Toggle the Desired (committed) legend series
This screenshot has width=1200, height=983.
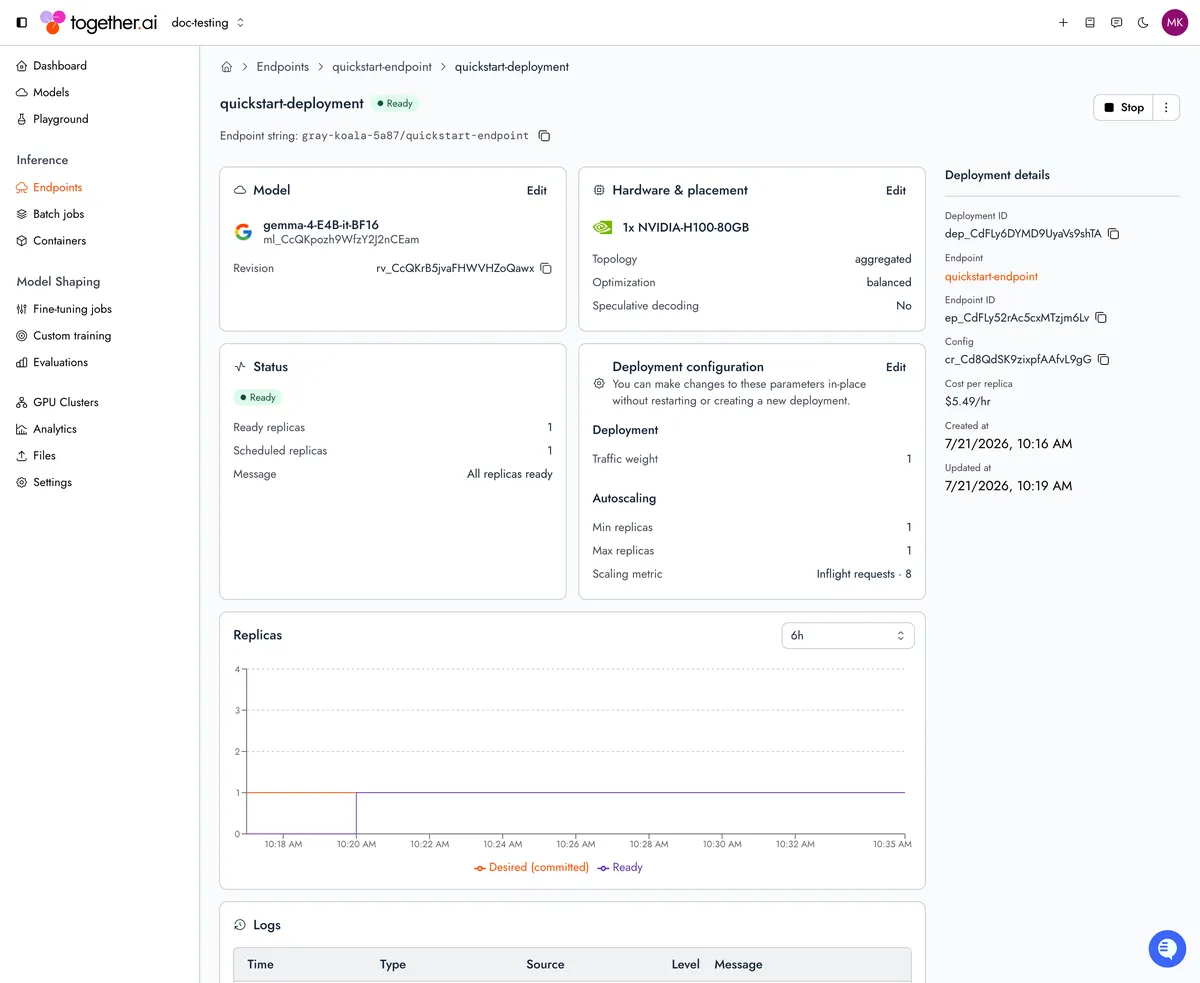pos(531,867)
